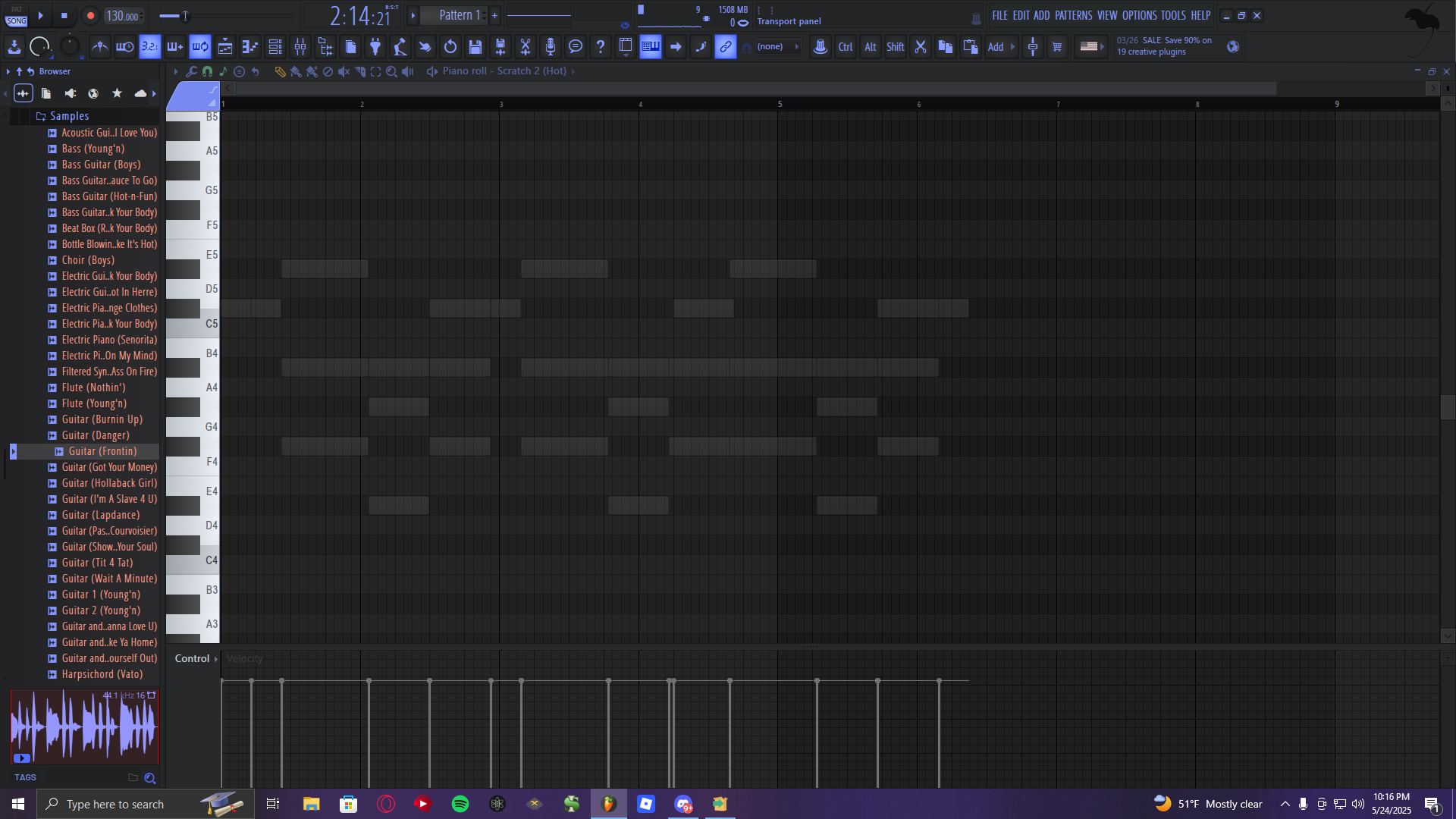
Task: Toggle the loop recording button
Action: 200,47
